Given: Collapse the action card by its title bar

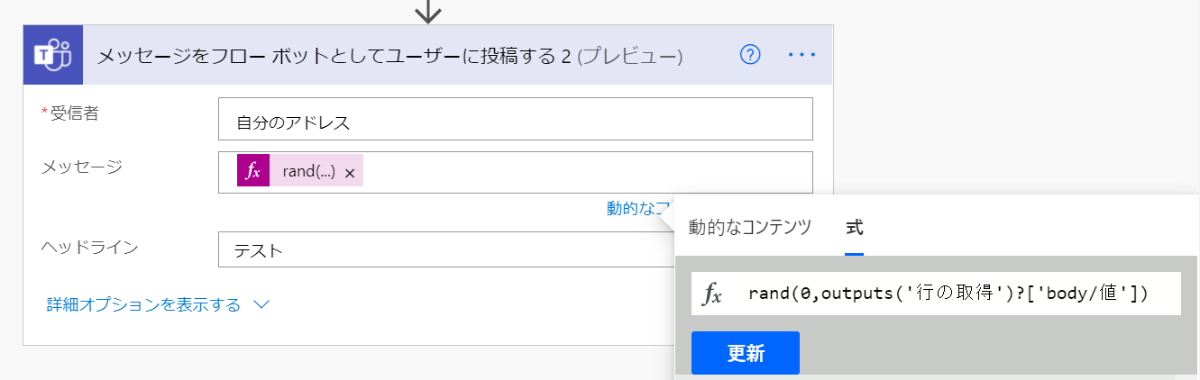Looking at the screenshot, I should 390,56.
